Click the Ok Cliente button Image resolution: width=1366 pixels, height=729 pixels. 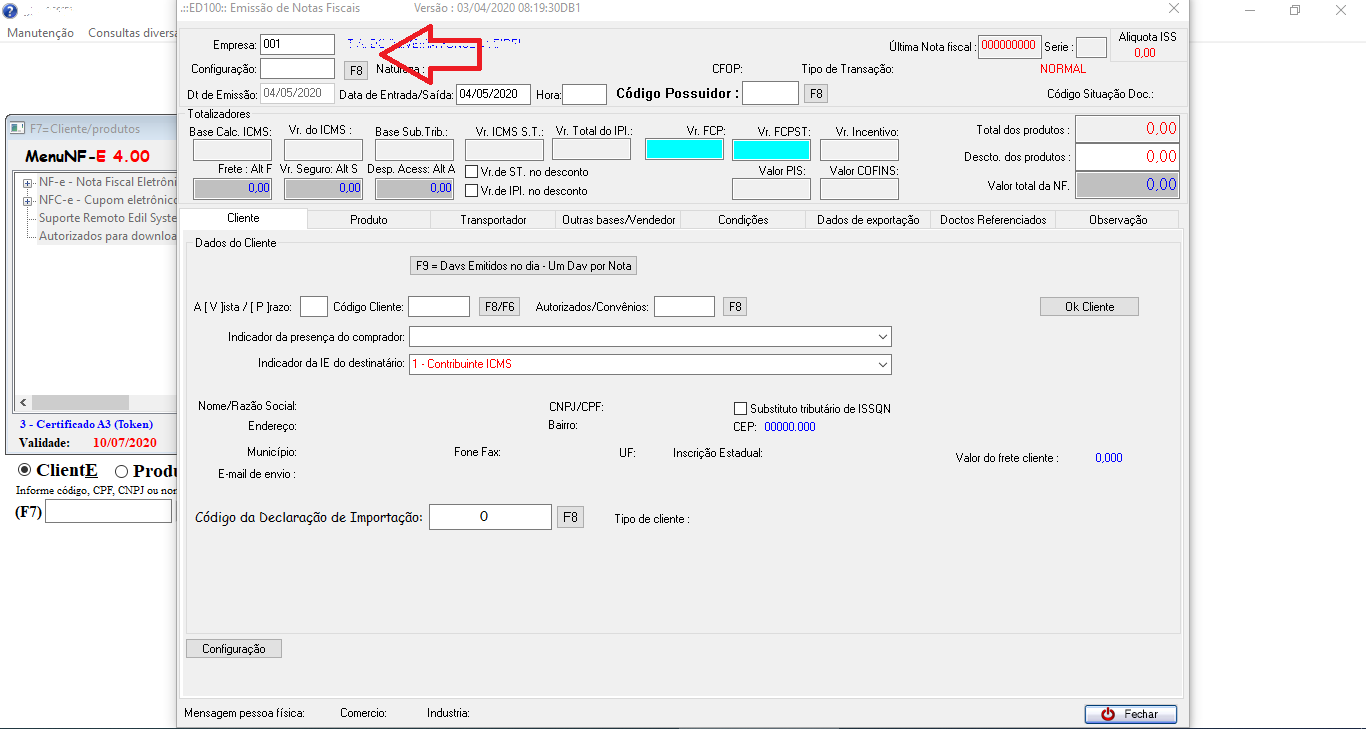pos(1089,307)
